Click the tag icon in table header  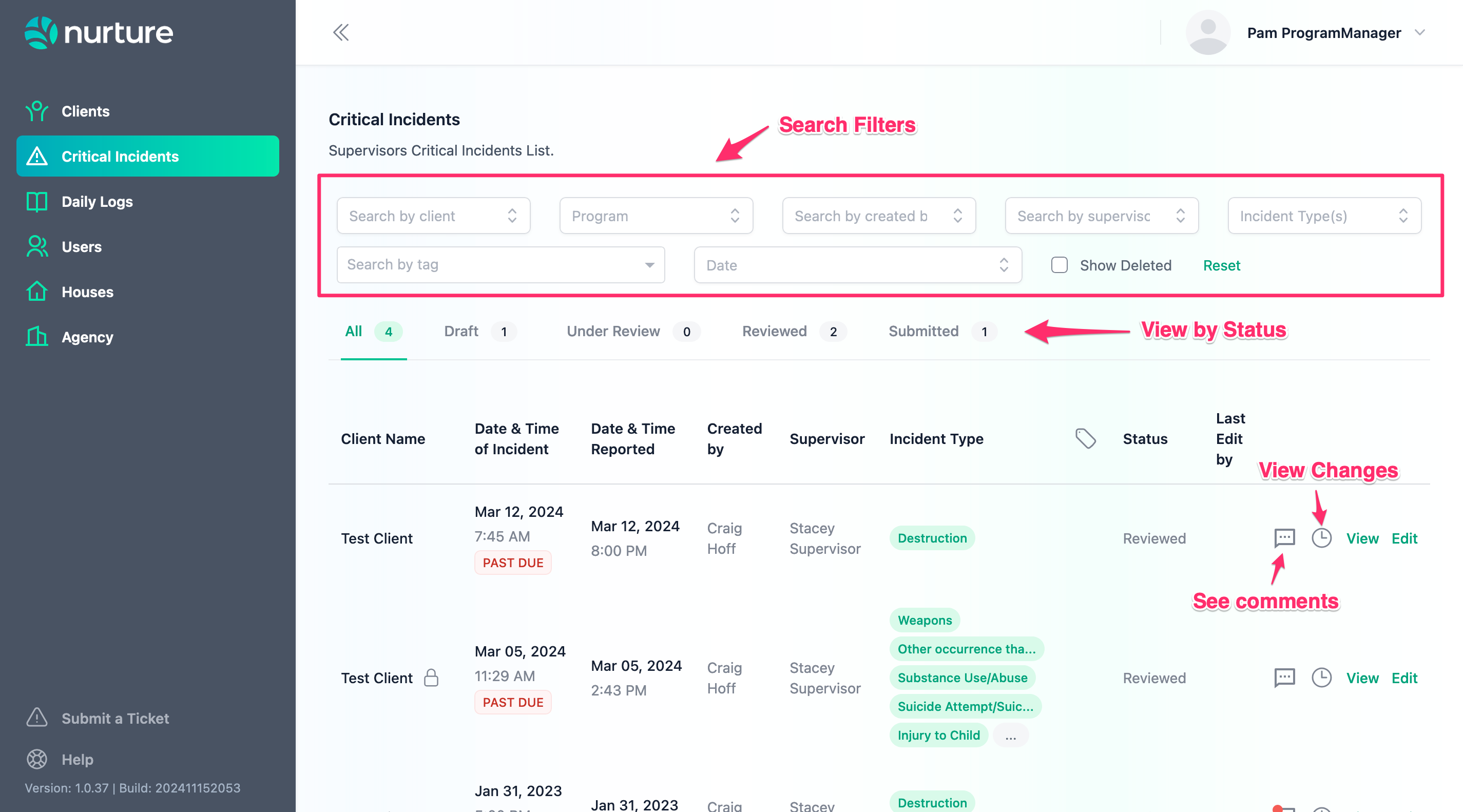tap(1085, 438)
